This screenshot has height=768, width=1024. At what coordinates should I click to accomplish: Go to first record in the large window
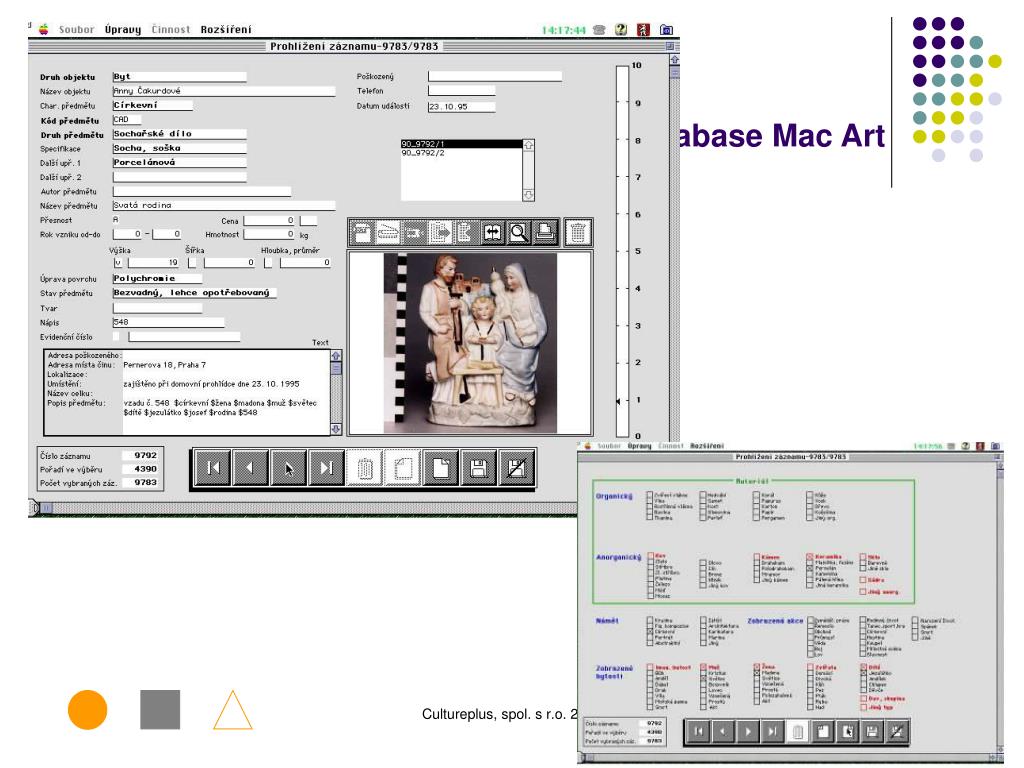coord(213,468)
